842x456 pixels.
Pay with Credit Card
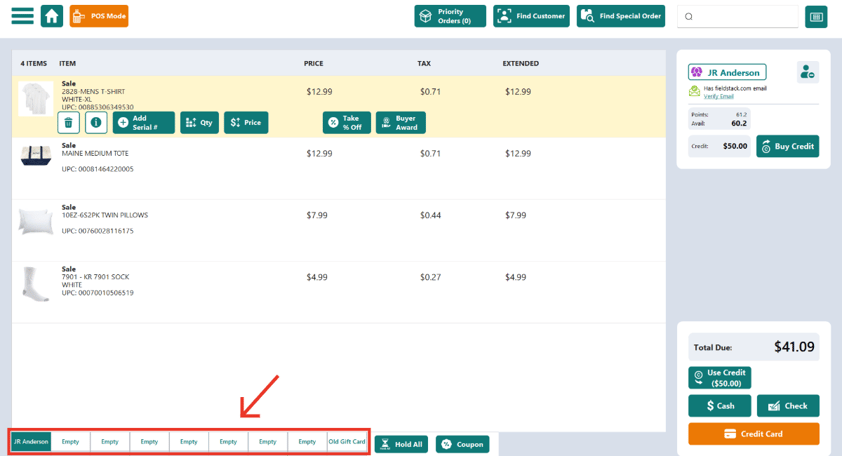coord(753,433)
